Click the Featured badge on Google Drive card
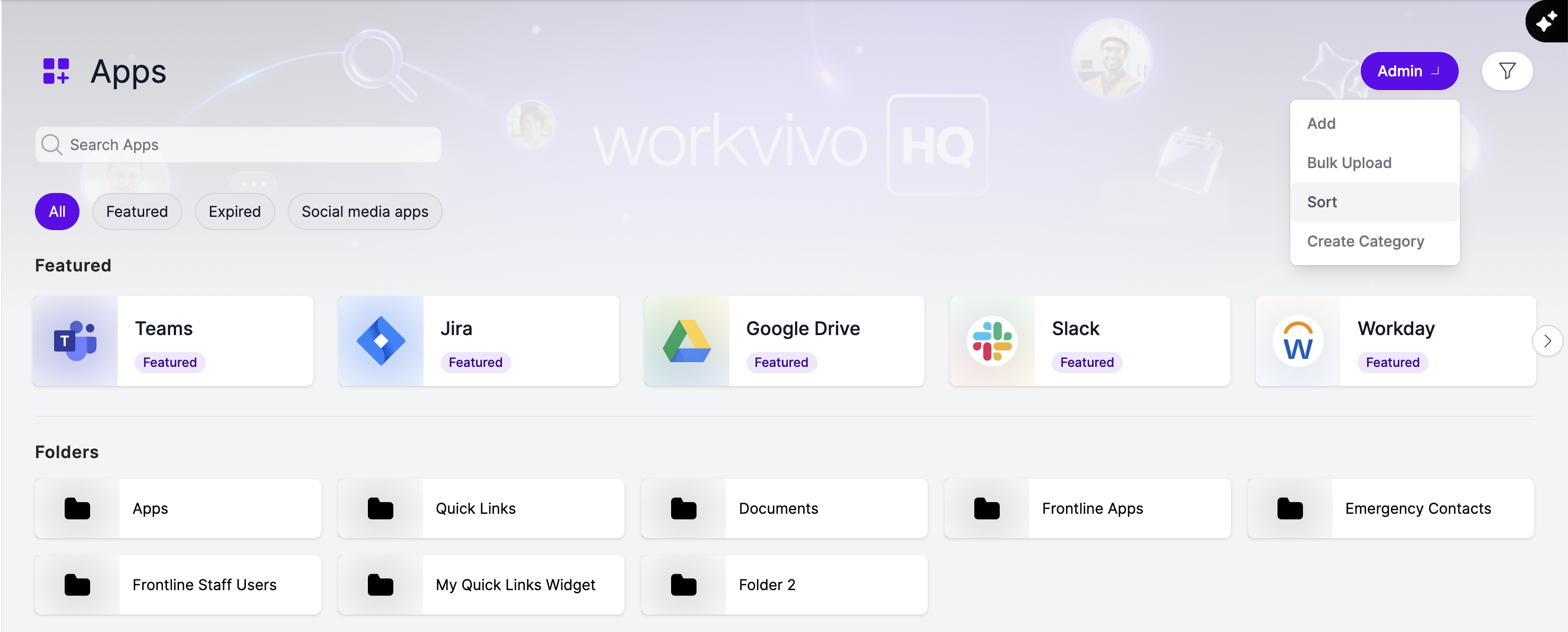Screen dimensions: 1568x632 [x=781, y=362]
